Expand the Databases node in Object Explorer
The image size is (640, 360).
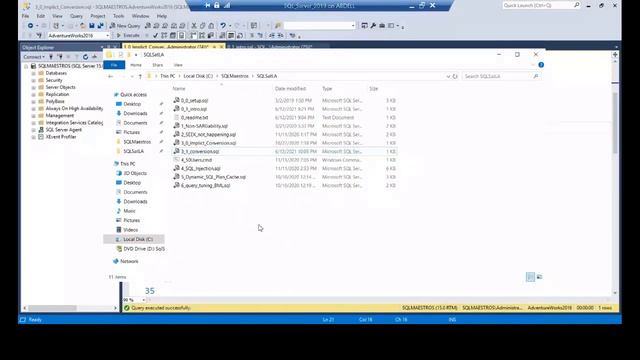33,73
